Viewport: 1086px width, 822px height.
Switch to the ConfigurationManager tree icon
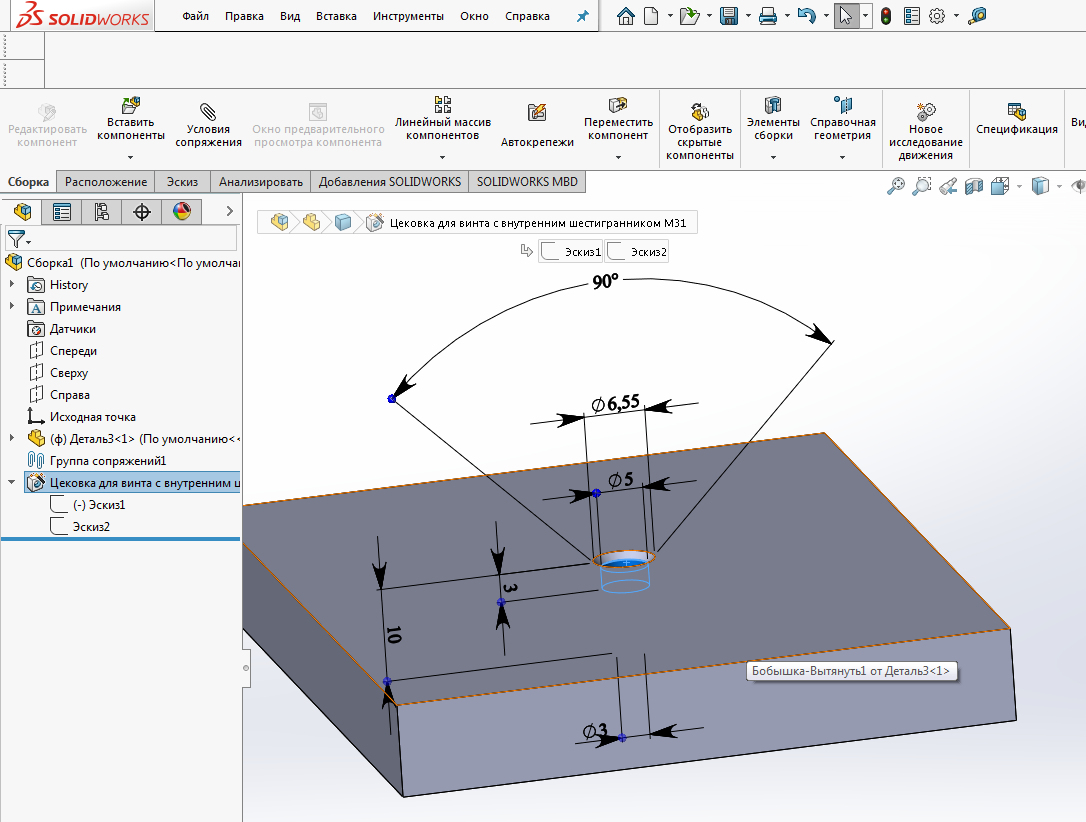coord(101,211)
